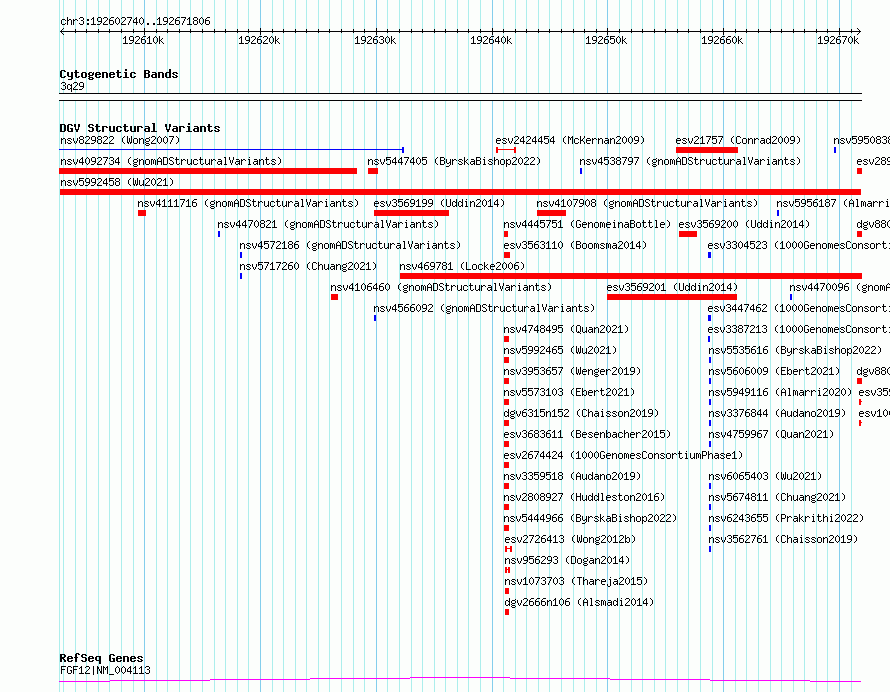Screen dimensions: 890x692
Task: Click the 192610k ruler position label
Action: pos(143,40)
